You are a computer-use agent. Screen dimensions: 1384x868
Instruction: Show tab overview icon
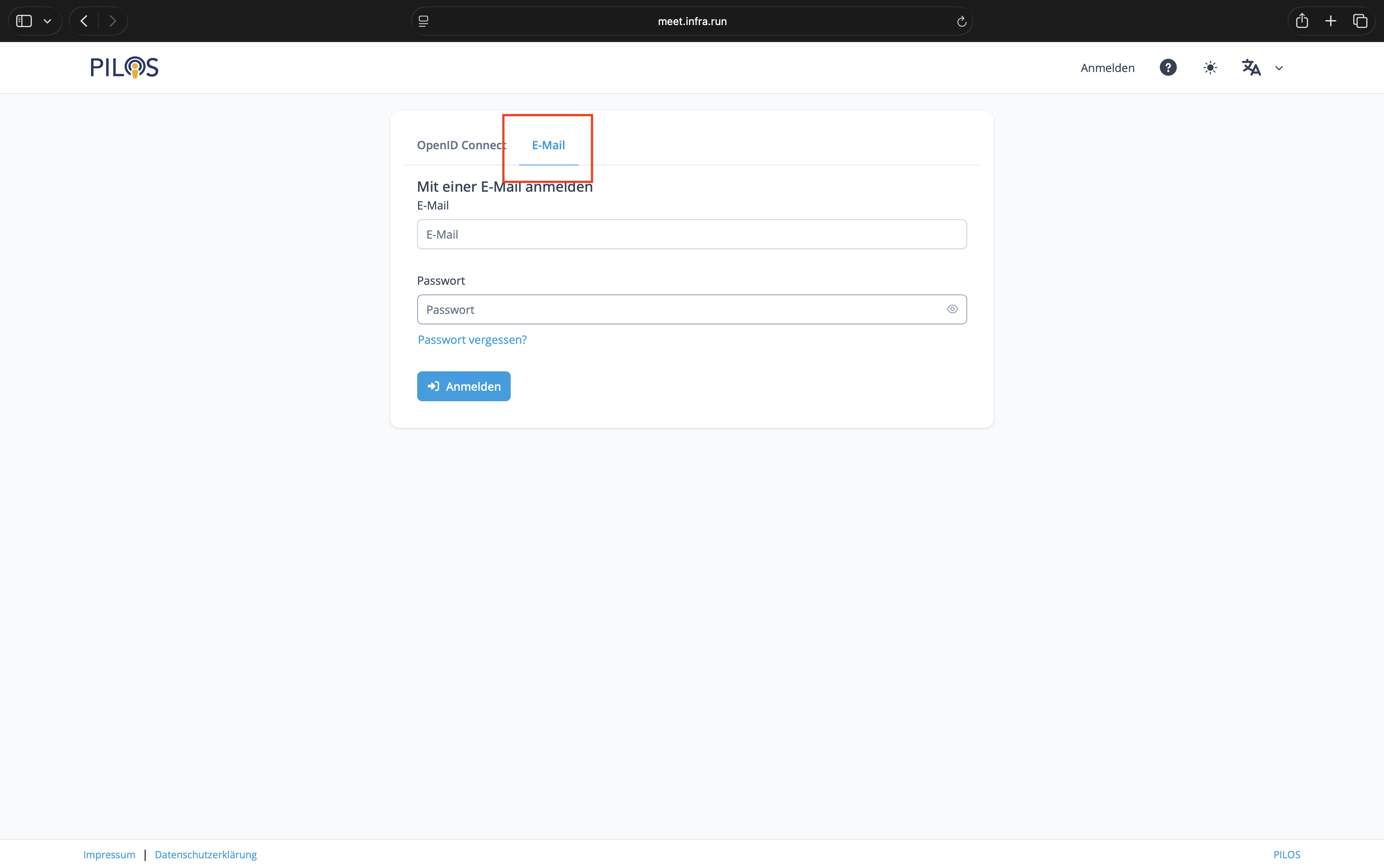pyautogui.click(x=1360, y=21)
